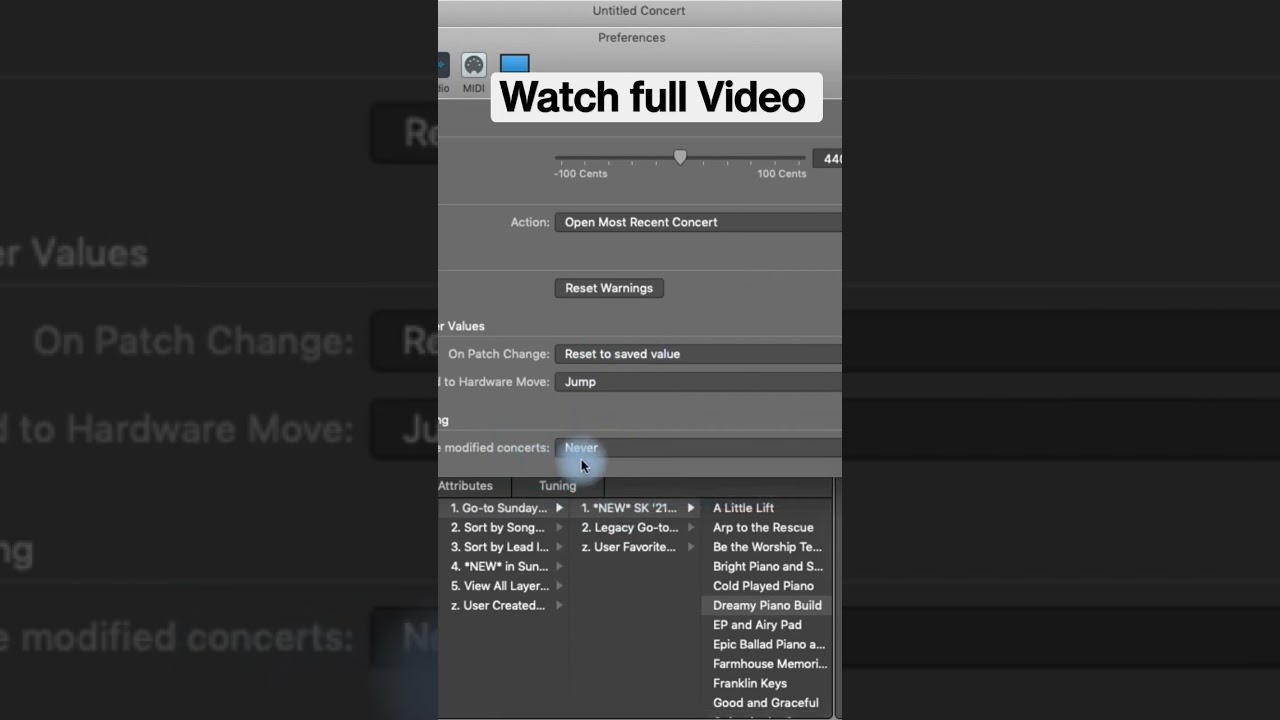
Task: Open the Hardware Move Jump dropdown
Action: point(698,382)
